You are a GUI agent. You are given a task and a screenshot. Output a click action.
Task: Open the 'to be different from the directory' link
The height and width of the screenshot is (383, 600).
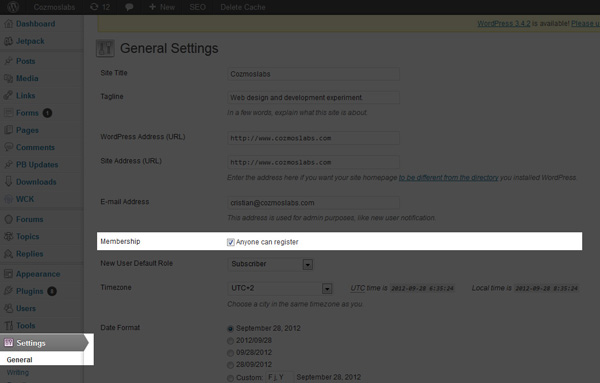pos(448,178)
